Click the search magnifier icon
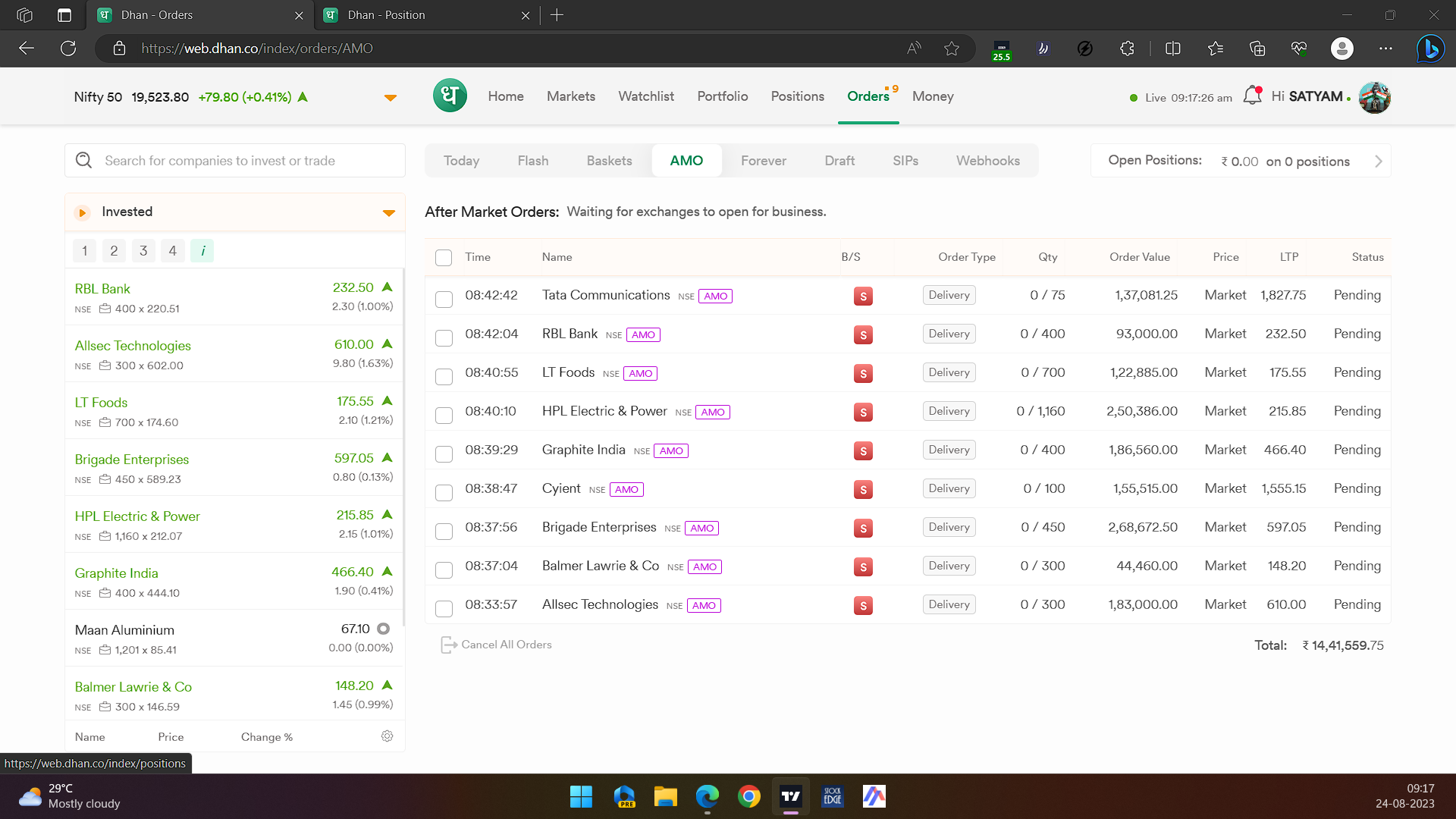The image size is (1456, 819). [84, 161]
